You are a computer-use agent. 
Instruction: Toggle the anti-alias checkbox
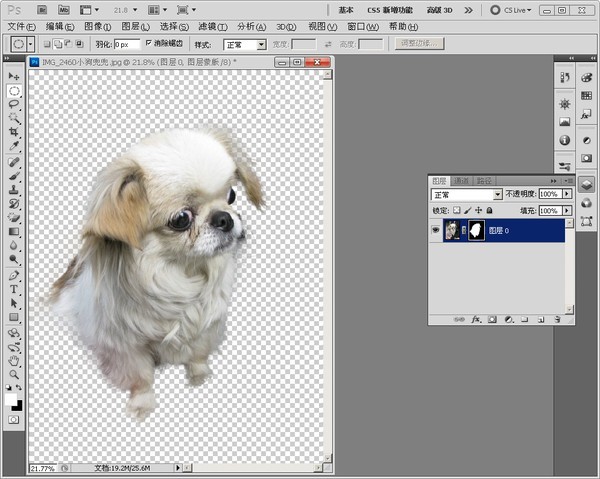[149, 43]
